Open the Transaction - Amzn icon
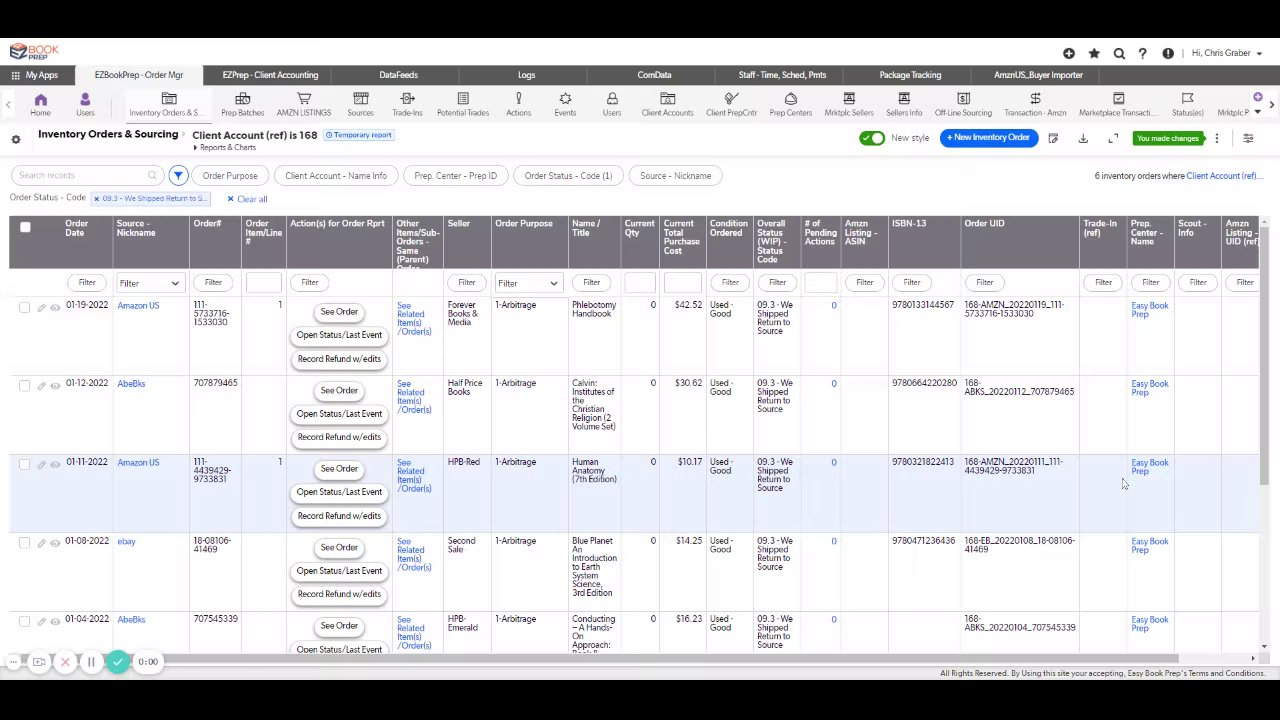1280x720 pixels. [x=1035, y=99]
